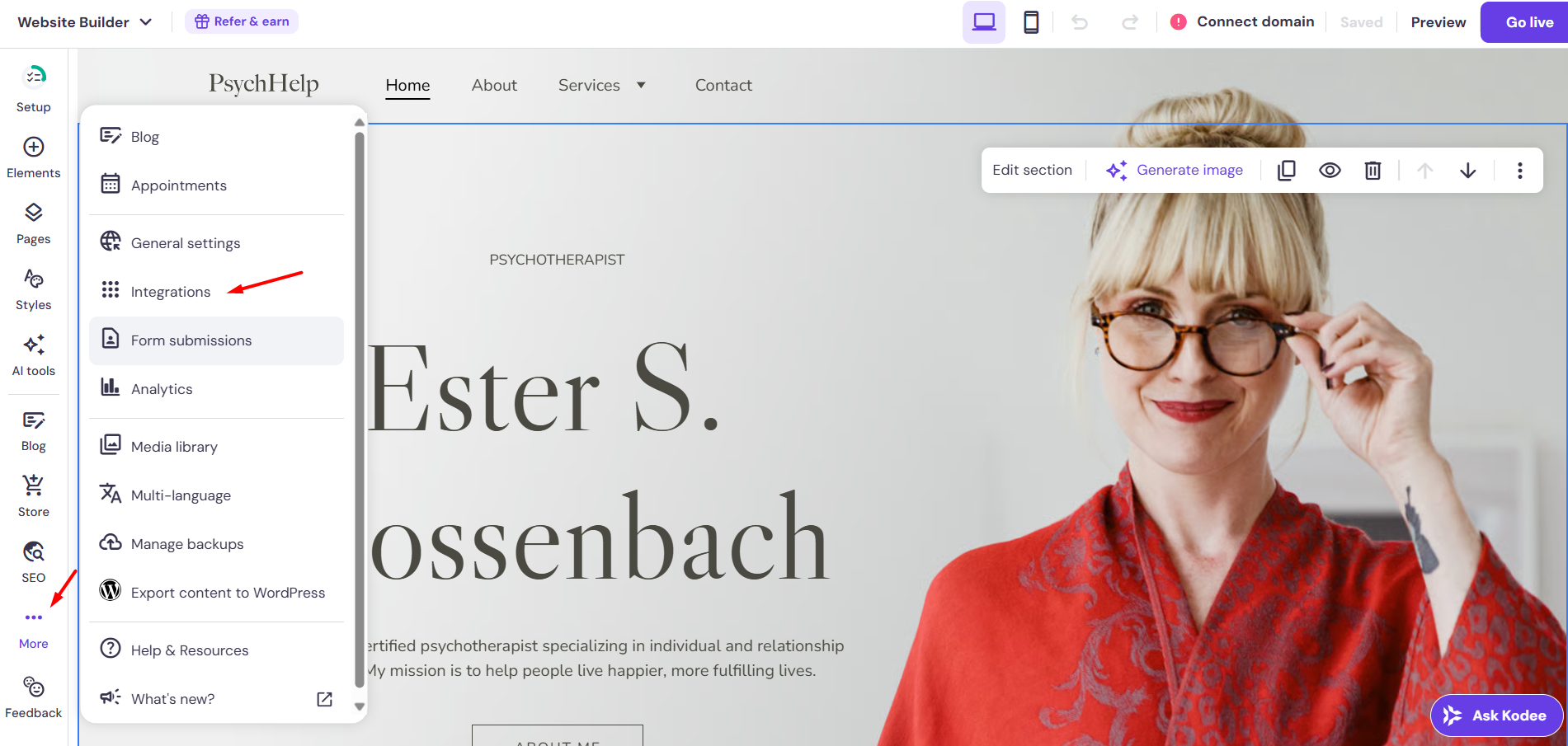Viewport: 1568px width, 746px height.
Task: Click the menu scrollbar up arrow
Action: (359, 122)
